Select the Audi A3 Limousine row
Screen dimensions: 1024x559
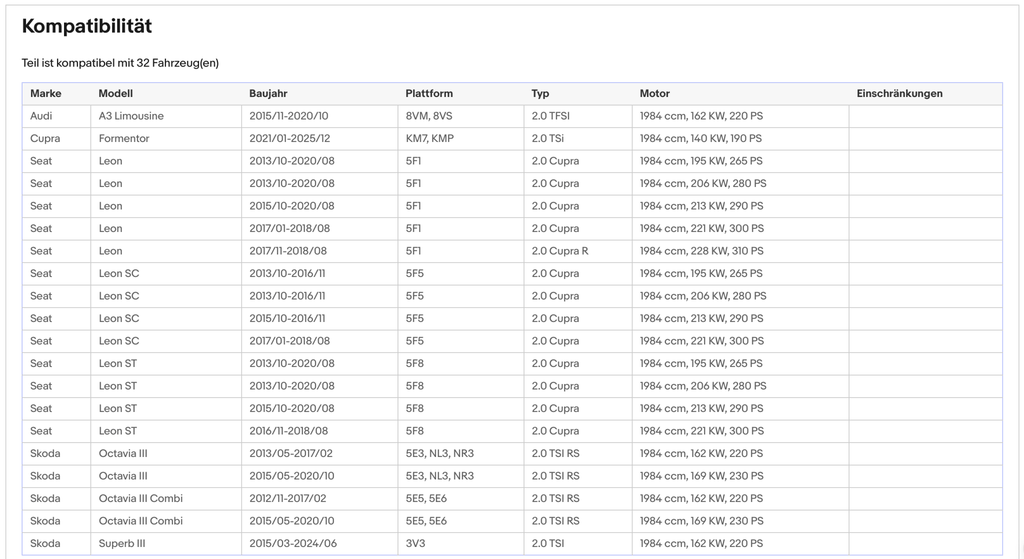point(512,116)
